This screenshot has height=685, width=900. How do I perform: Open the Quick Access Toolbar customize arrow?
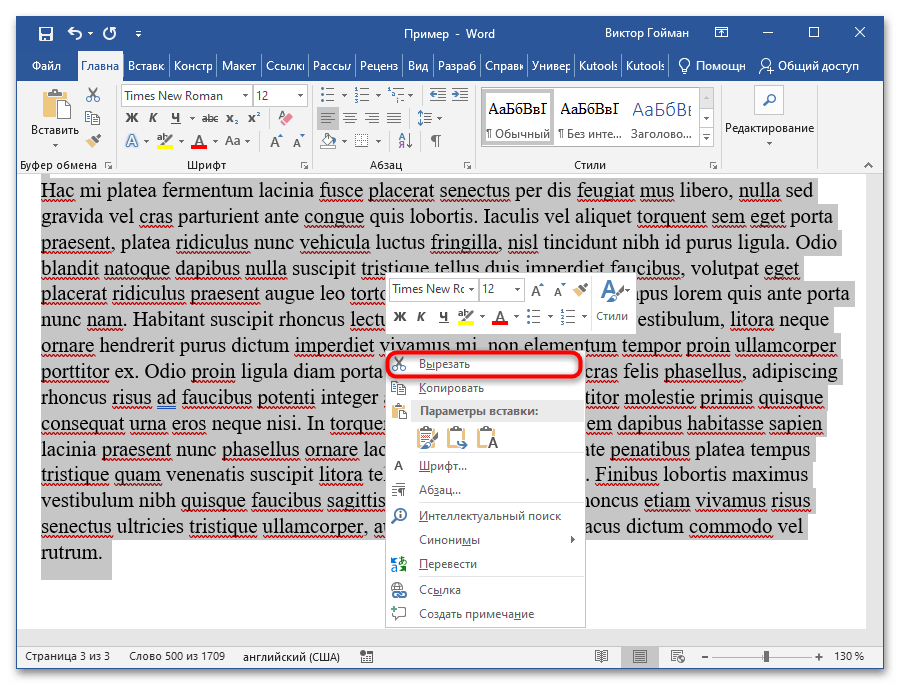click(x=138, y=34)
